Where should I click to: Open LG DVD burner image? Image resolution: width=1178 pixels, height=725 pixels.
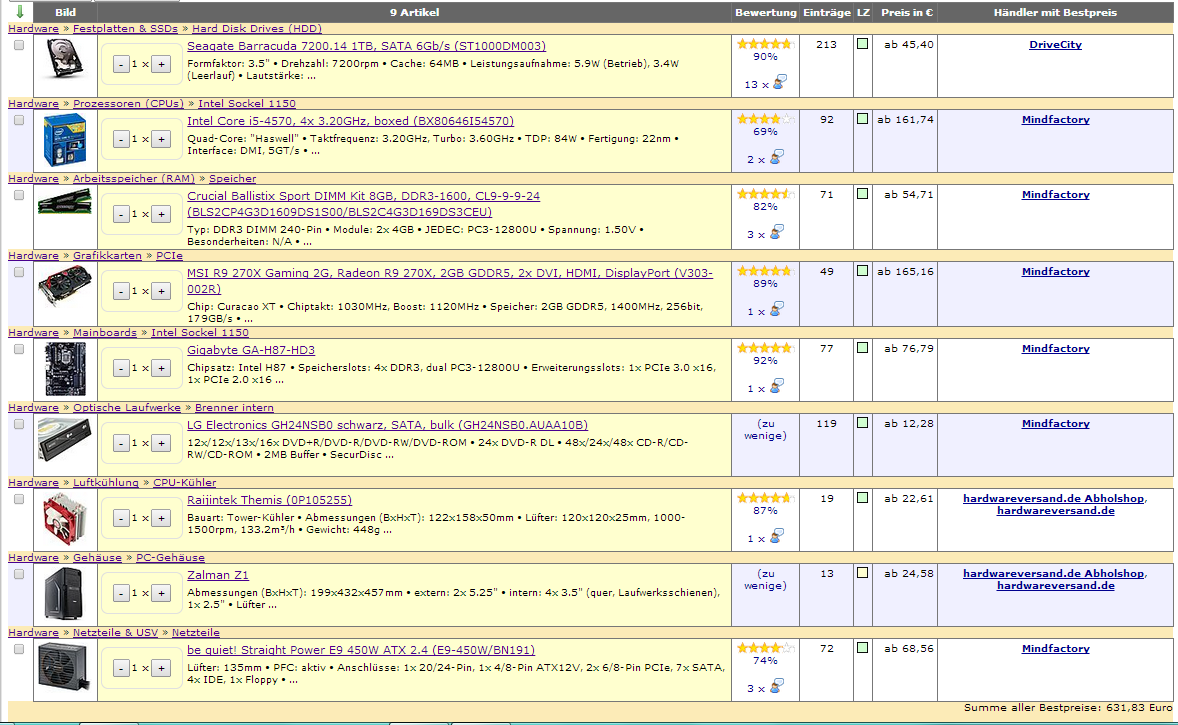(65, 439)
